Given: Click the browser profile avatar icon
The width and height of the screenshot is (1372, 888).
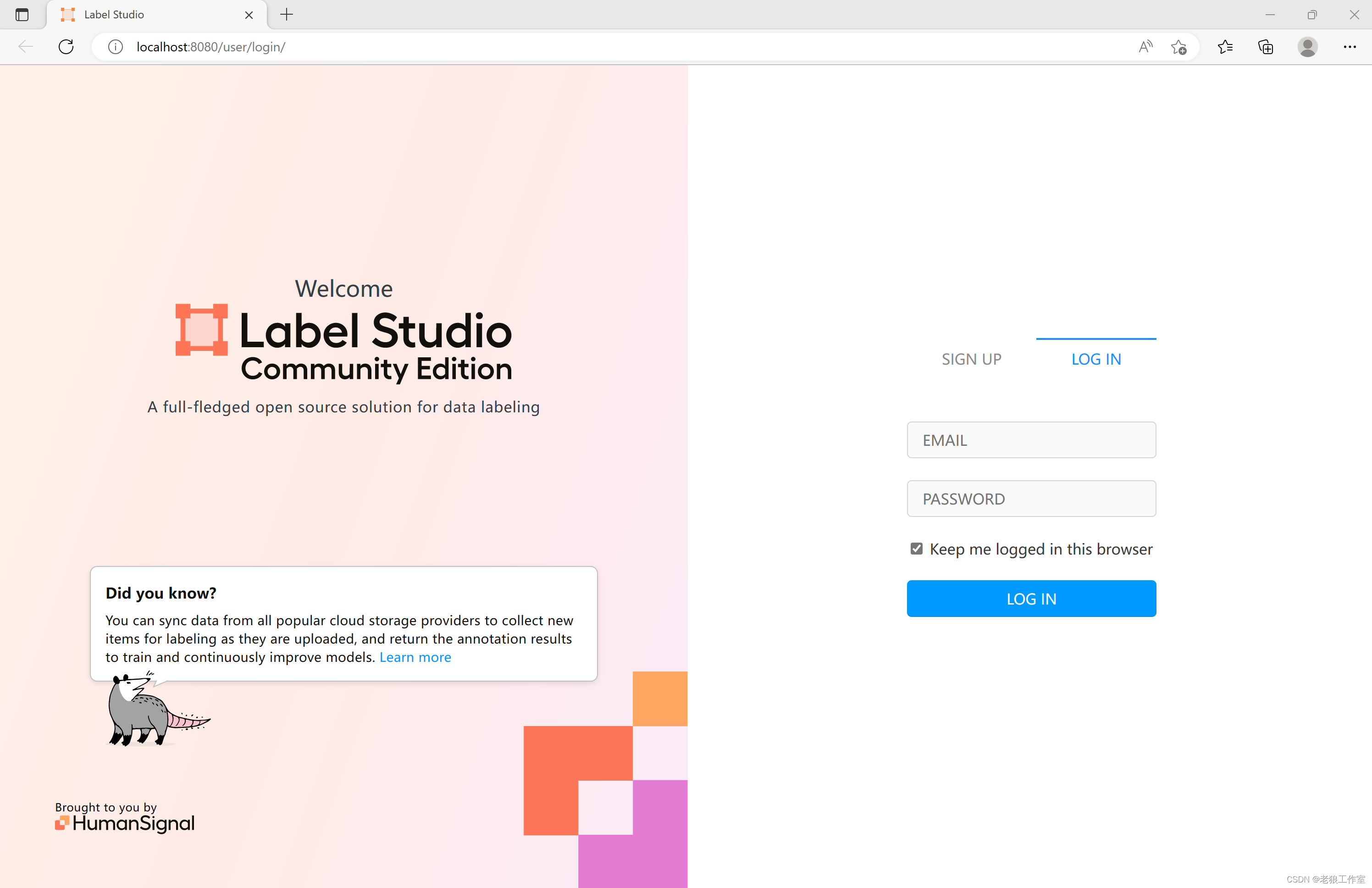Looking at the screenshot, I should tap(1307, 47).
